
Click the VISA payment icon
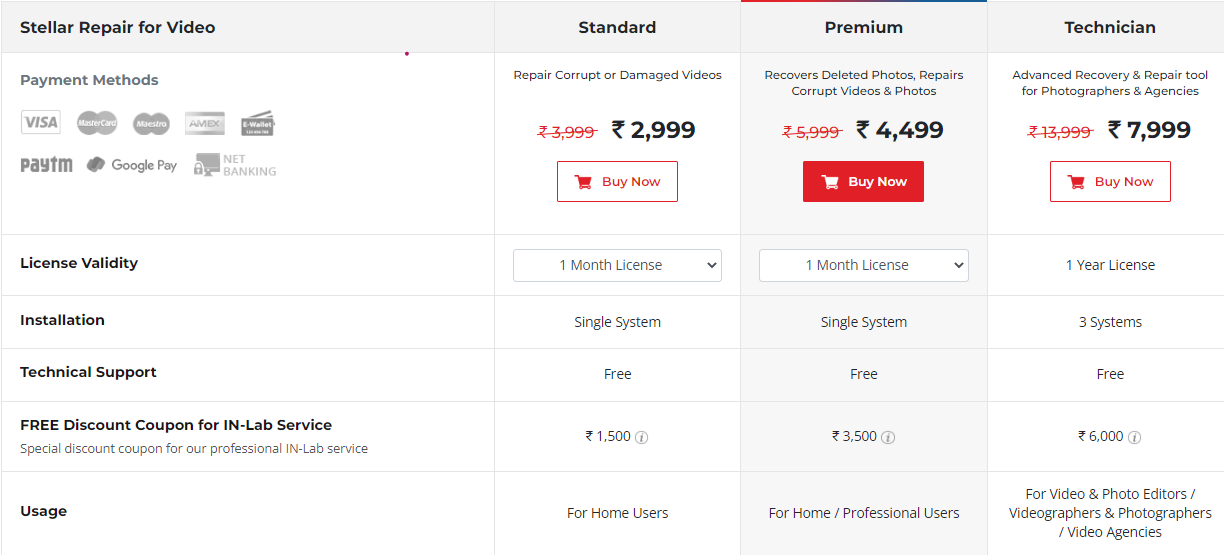(x=41, y=123)
